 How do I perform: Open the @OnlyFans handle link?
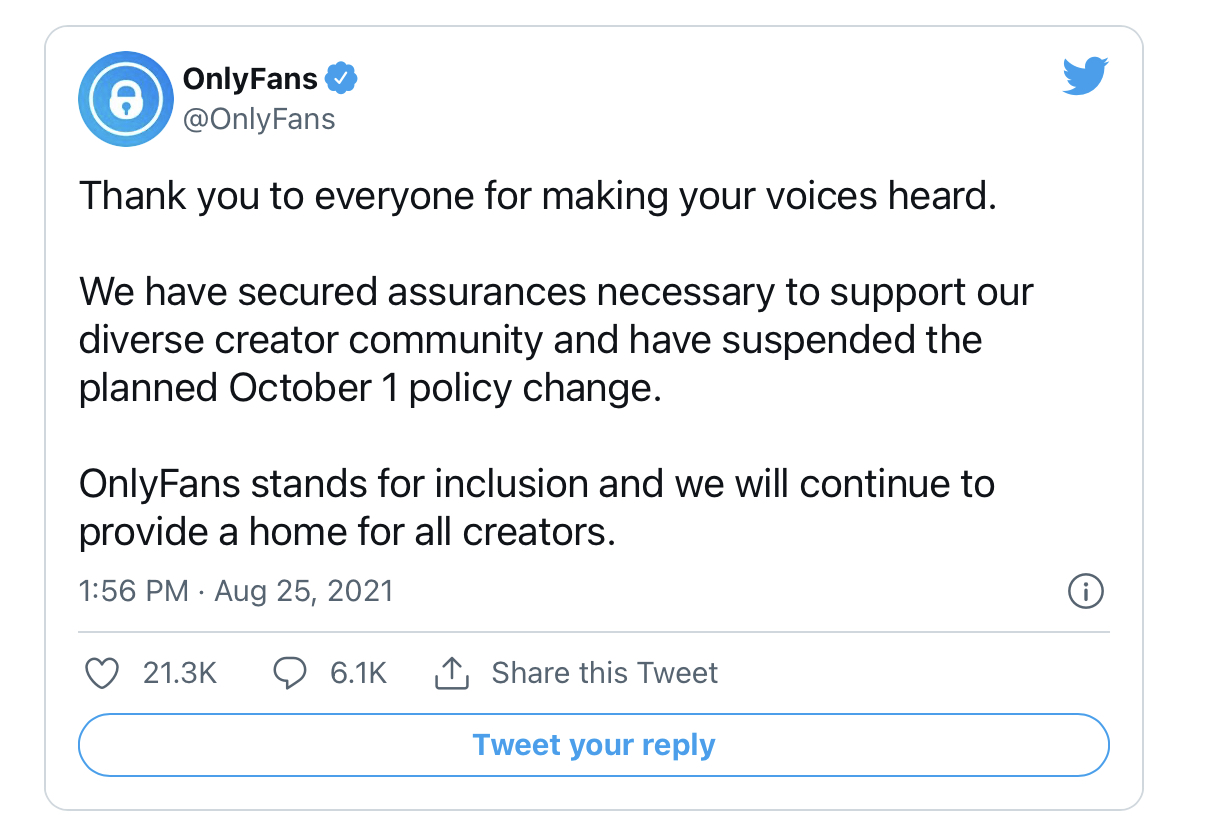259,119
